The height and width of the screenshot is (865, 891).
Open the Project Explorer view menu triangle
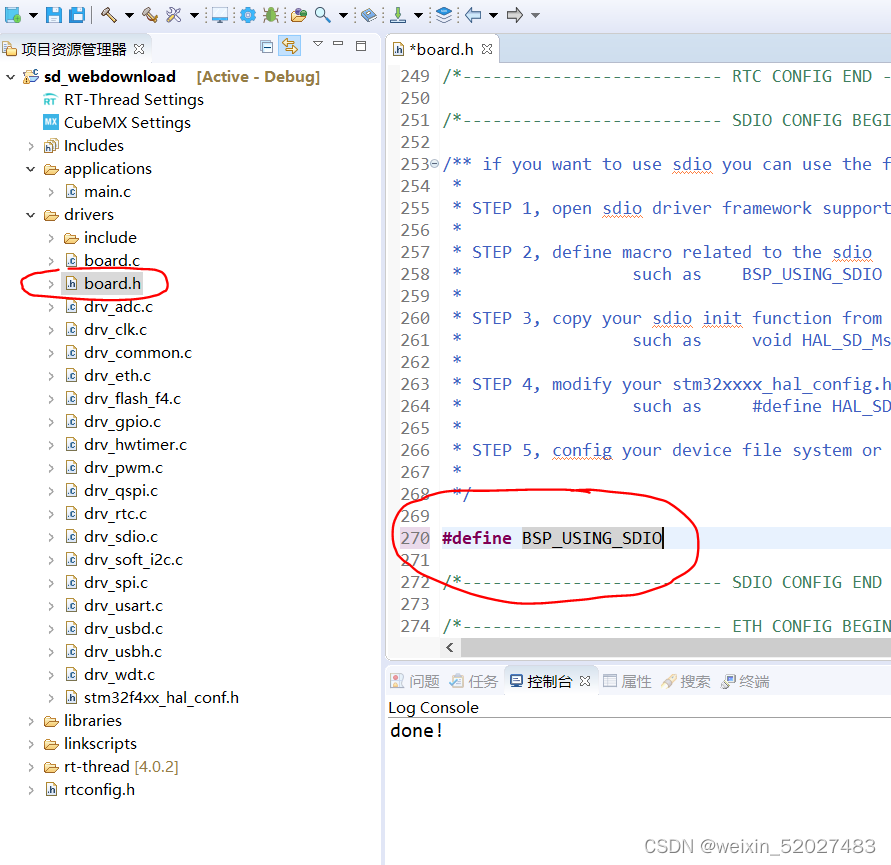click(x=318, y=44)
